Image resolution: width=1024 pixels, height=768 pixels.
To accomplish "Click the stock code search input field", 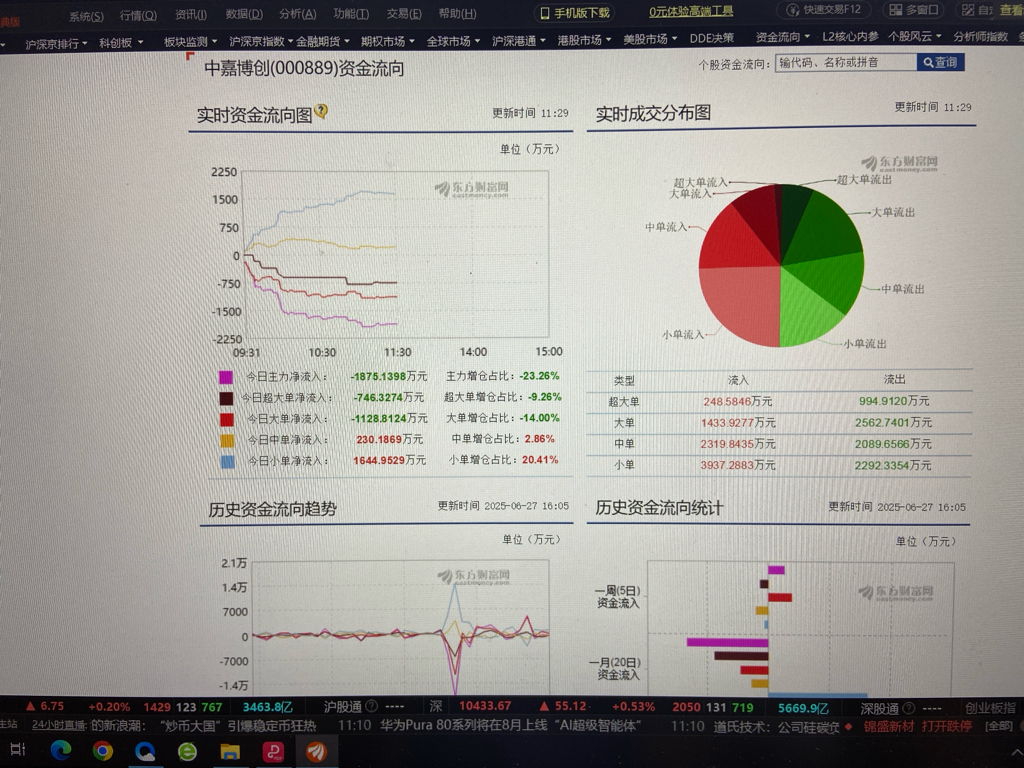I will (x=846, y=63).
